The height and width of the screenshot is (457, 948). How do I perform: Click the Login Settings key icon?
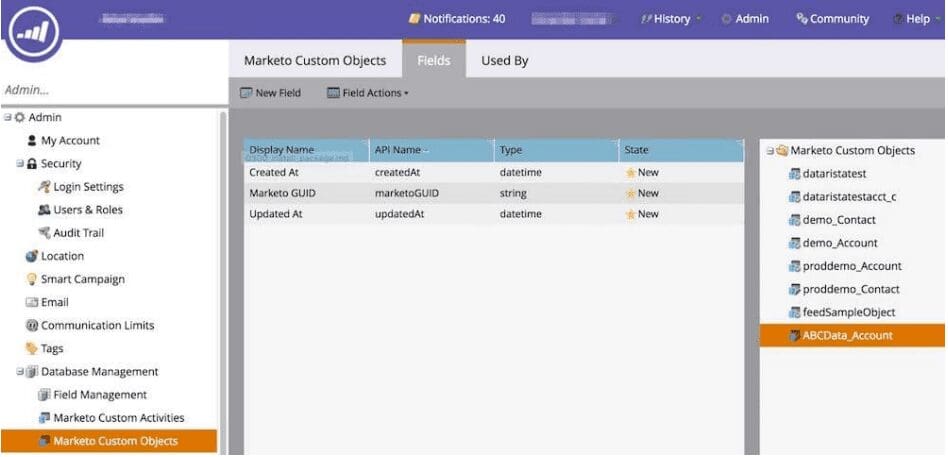[44, 187]
